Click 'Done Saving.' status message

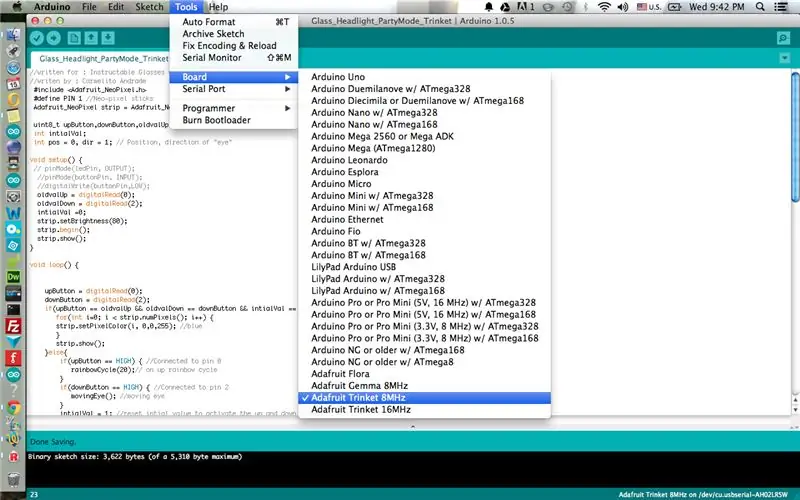pyautogui.click(x=53, y=442)
